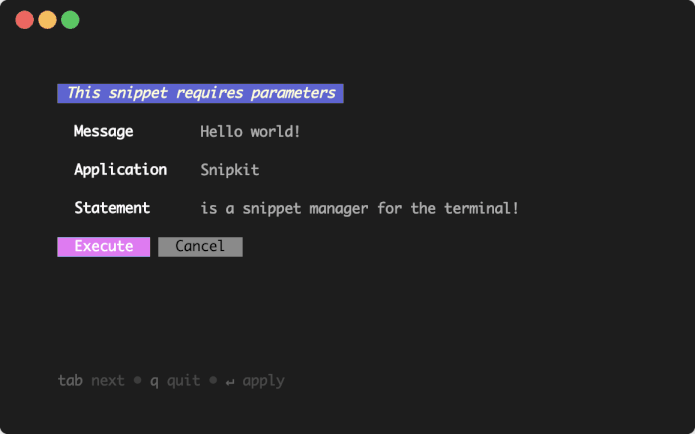Click the apply hint in the help bar
The height and width of the screenshot is (434, 695).
tap(263, 381)
